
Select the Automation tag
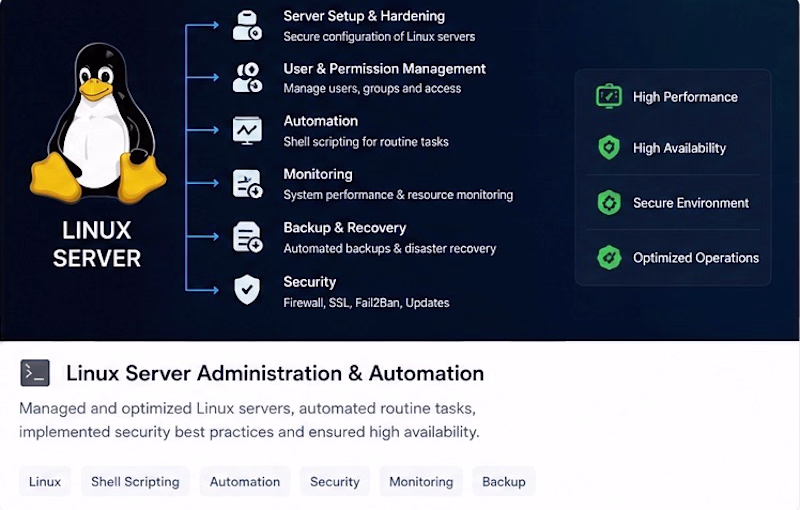[x=245, y=481]
